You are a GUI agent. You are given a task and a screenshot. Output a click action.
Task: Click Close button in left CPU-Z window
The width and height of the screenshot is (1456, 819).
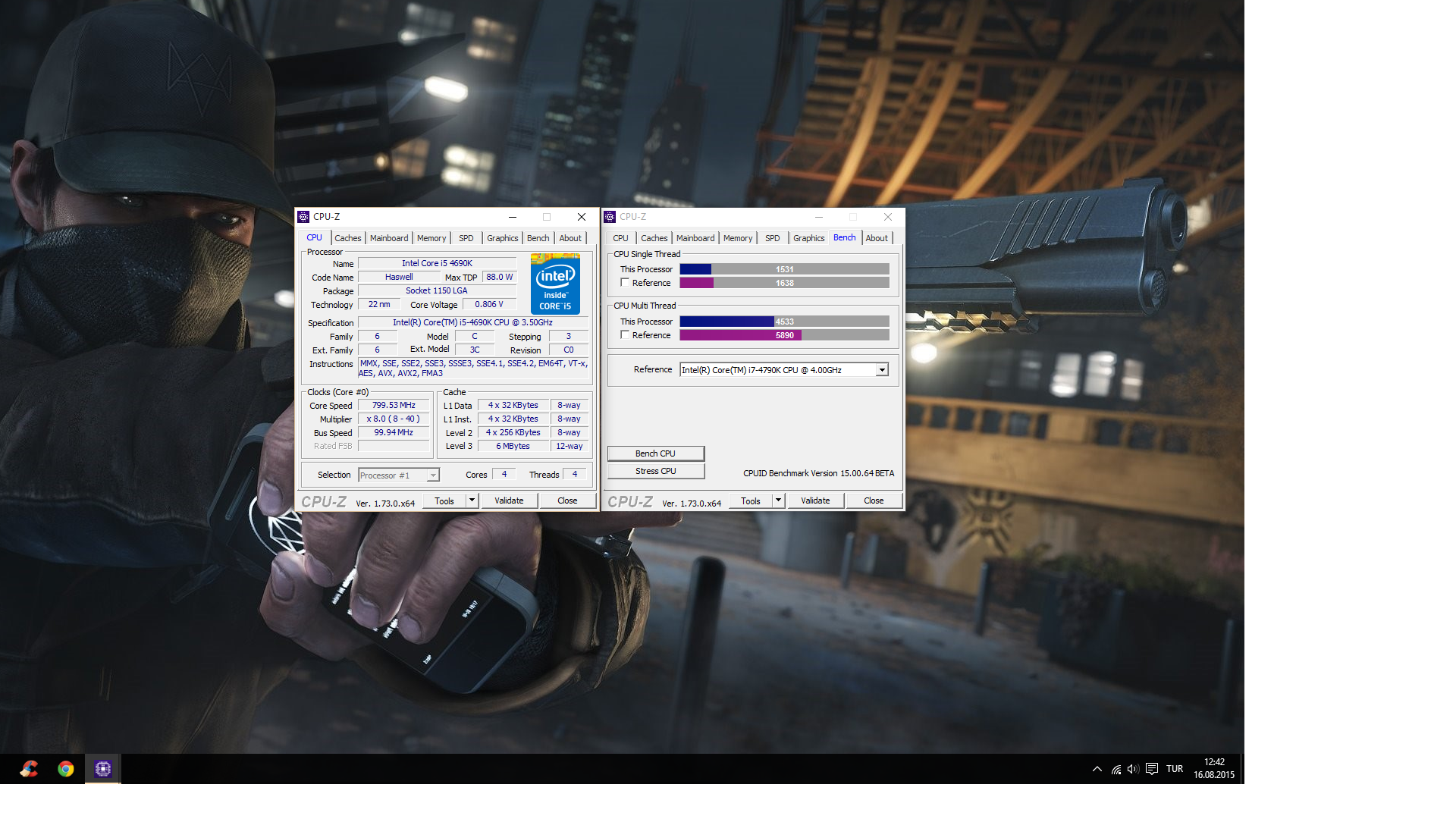[x=567, y=500]
